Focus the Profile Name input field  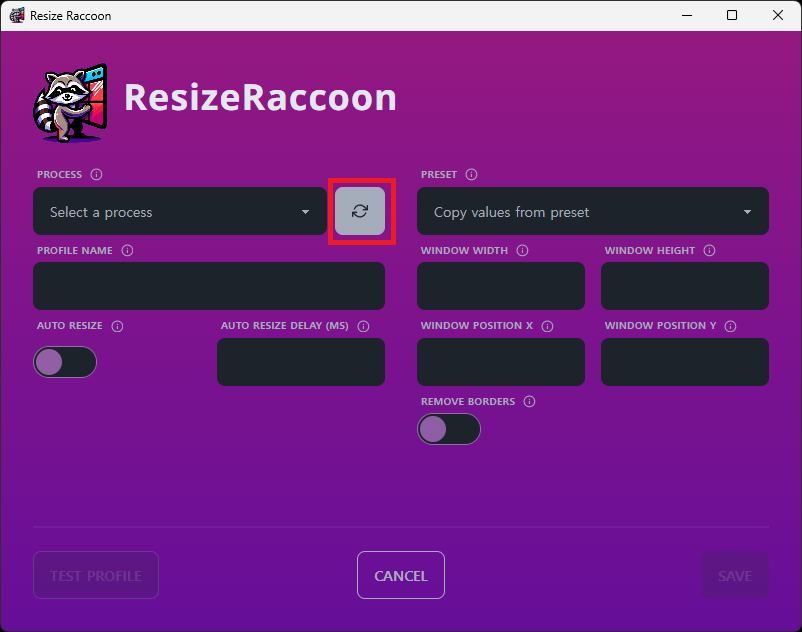pos(209,286)
